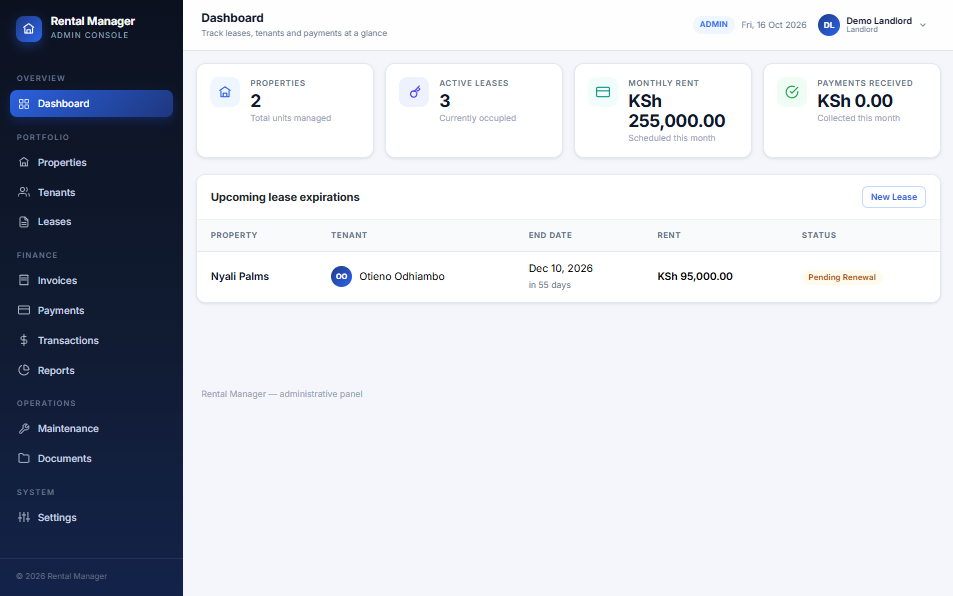
Task: Click the Properties card count 2
Action: (256, 101)
